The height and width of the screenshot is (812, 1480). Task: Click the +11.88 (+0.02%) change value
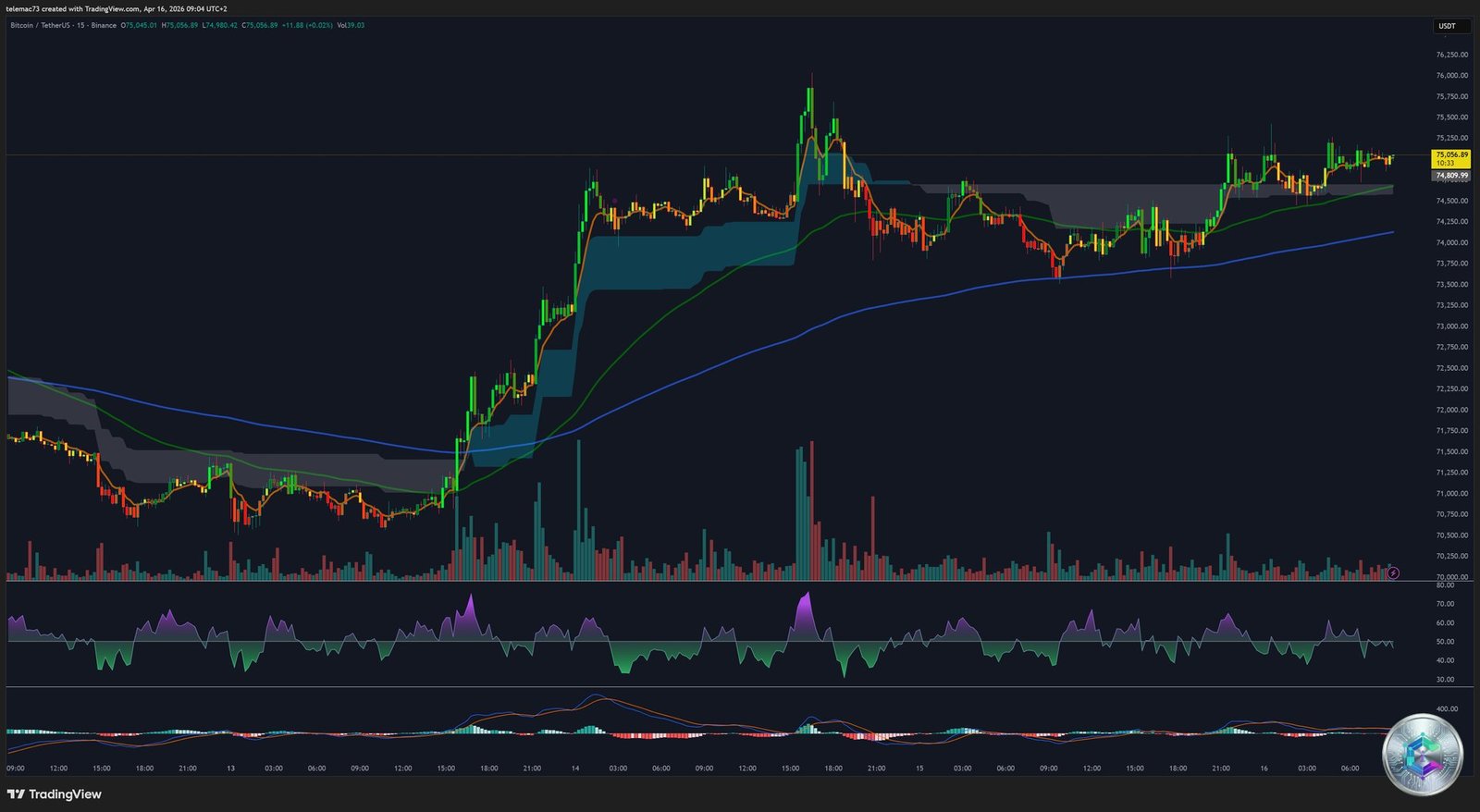point(308,25)
